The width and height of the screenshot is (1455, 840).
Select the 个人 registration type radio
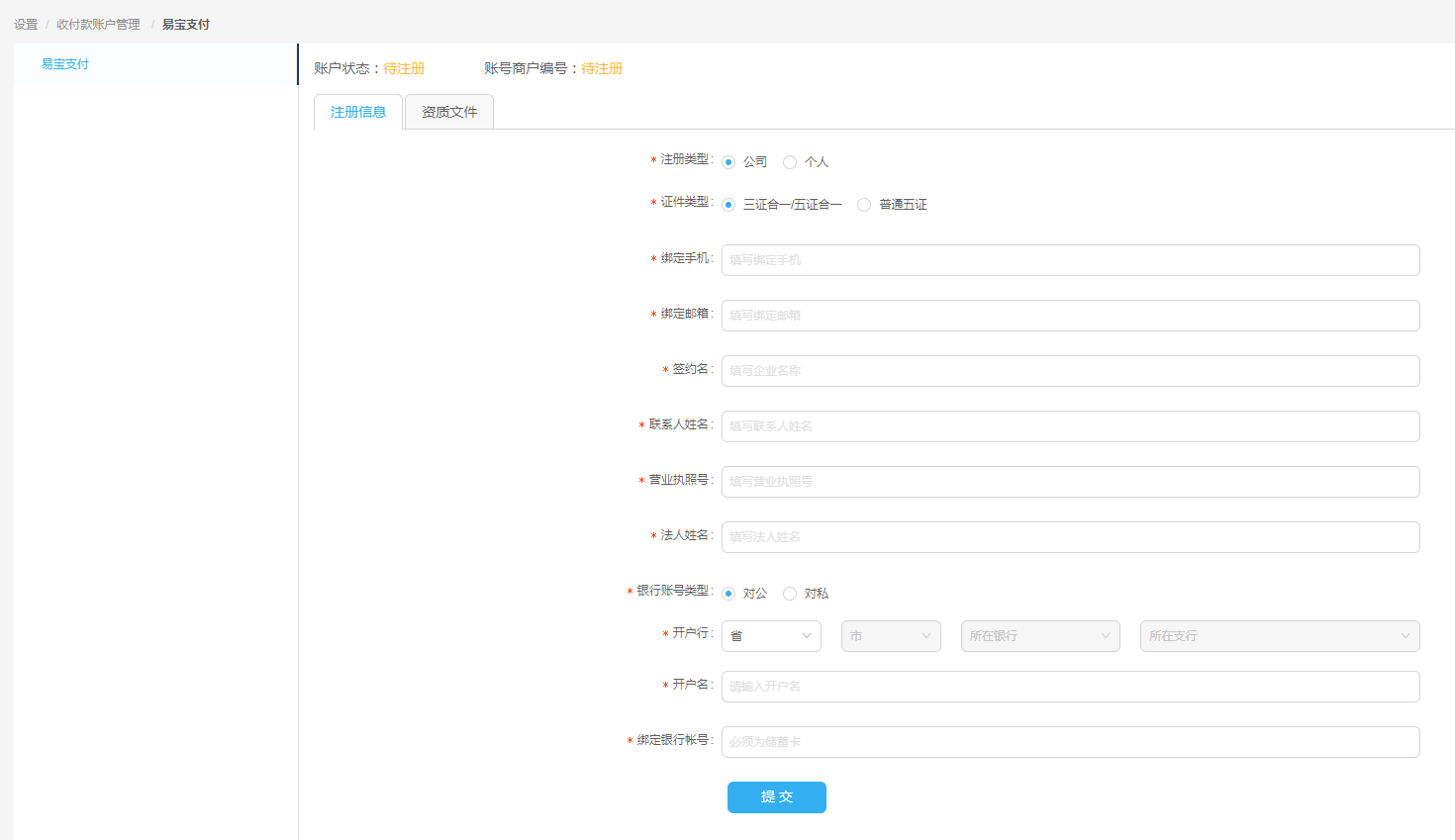click(x=790, y=162)
